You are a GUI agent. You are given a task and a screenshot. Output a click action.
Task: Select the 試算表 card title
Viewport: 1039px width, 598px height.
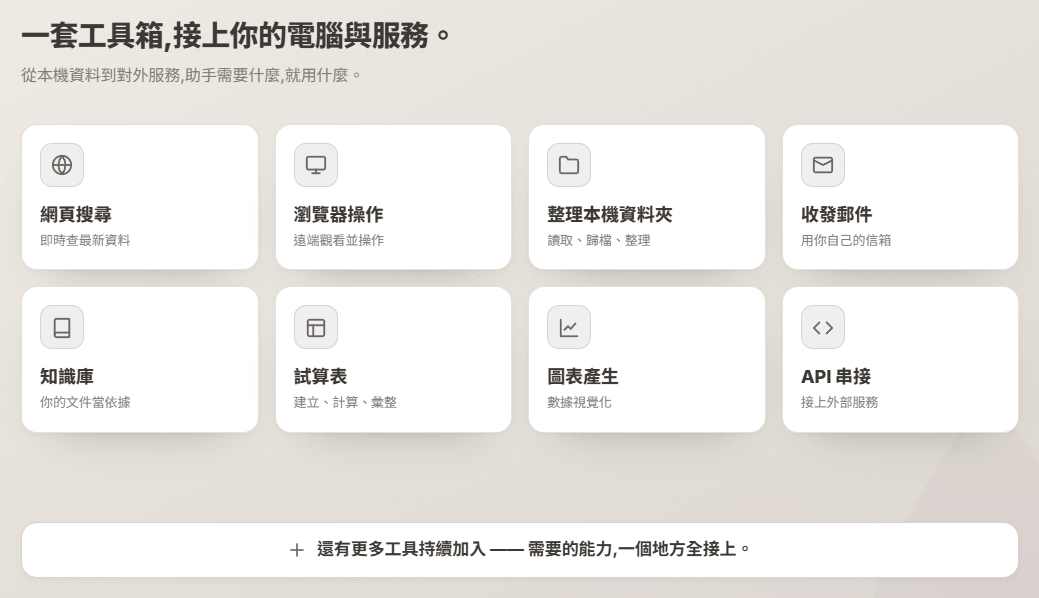[321, 377]
